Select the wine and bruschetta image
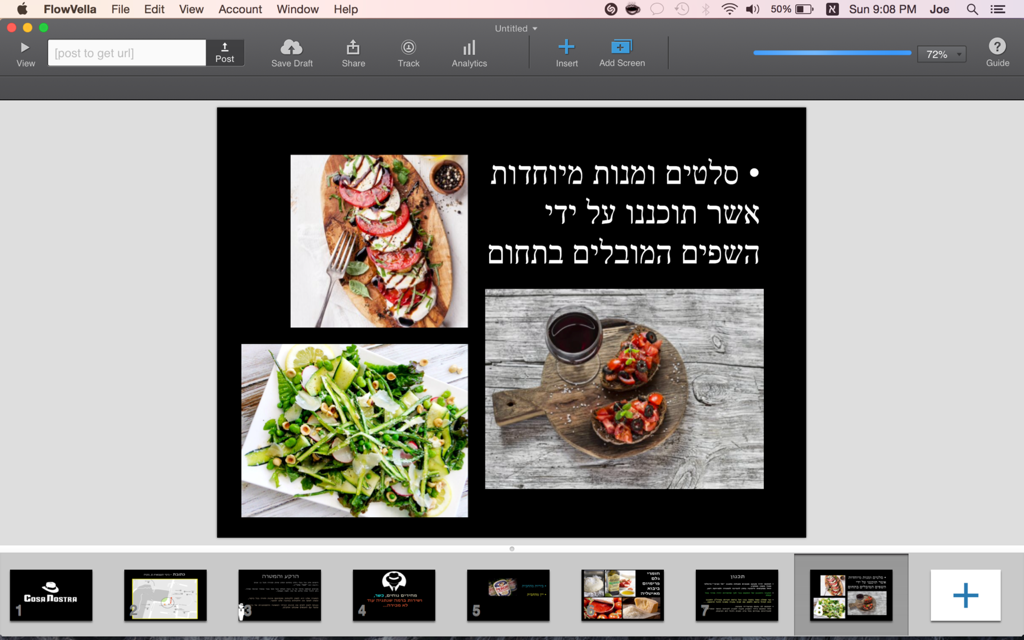The height and width of the screenshot is (640, 1024). [x=624, y=389]
